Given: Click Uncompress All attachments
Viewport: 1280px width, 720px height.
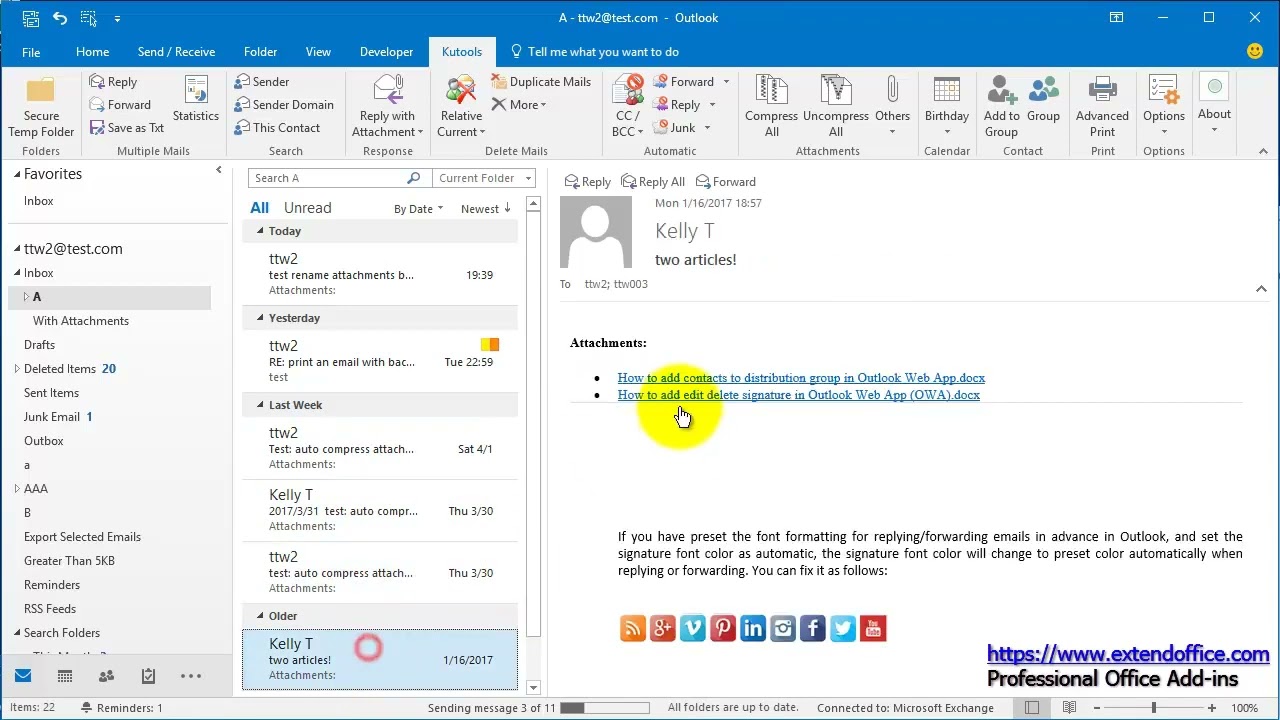Looking at the screenshot, I should 836,106.
